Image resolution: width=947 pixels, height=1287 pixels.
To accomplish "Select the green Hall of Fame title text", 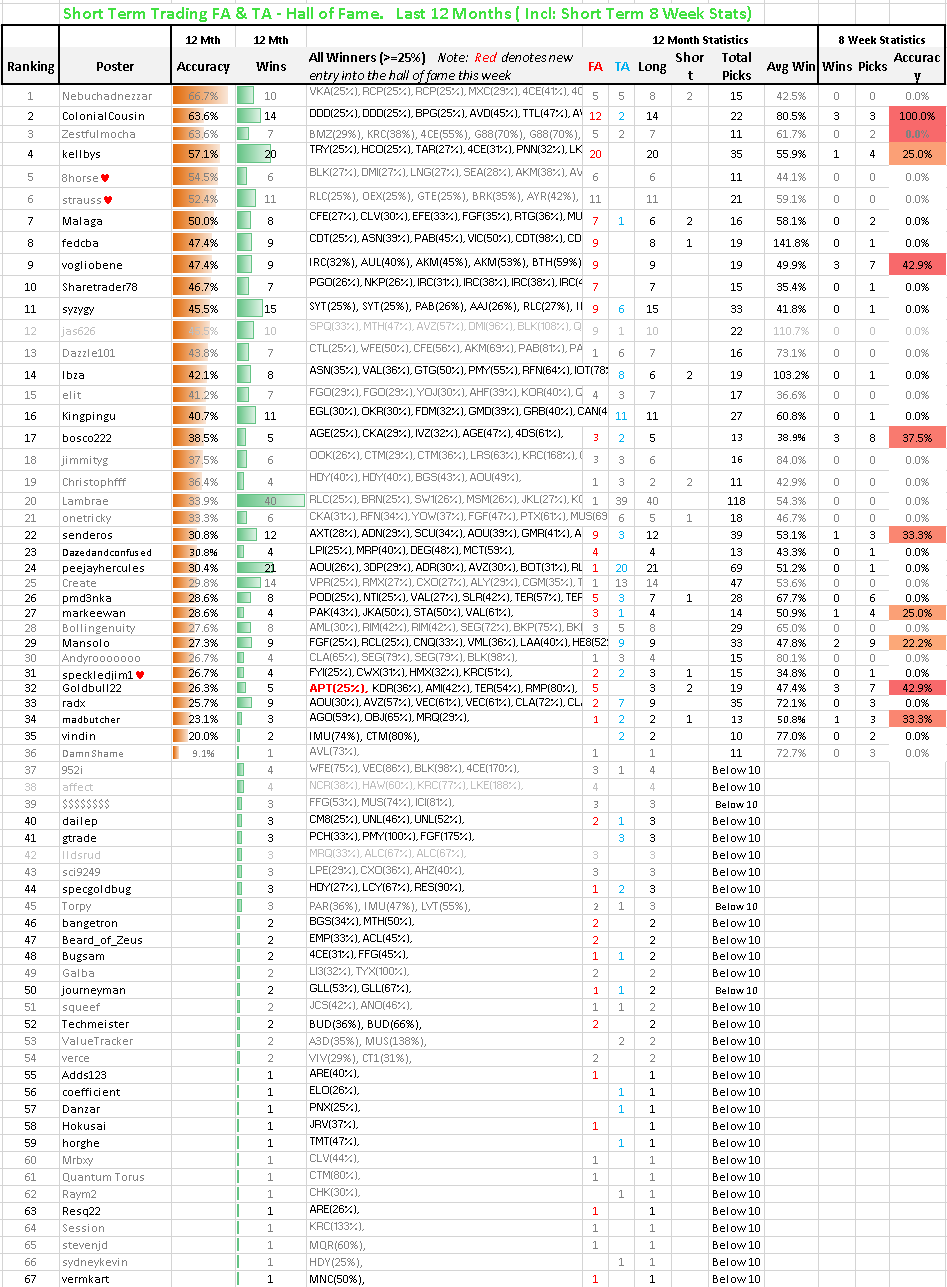I will pos(408,13).
